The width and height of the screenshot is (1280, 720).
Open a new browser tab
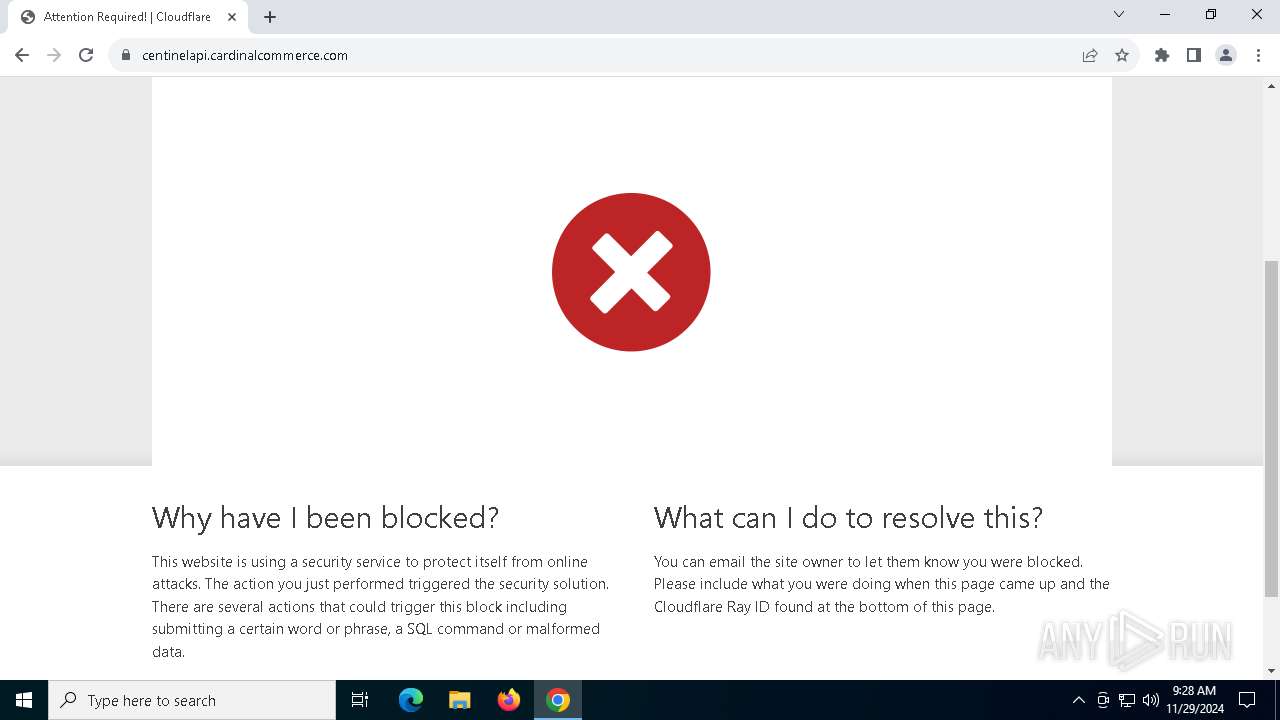[x=270, y=17]
